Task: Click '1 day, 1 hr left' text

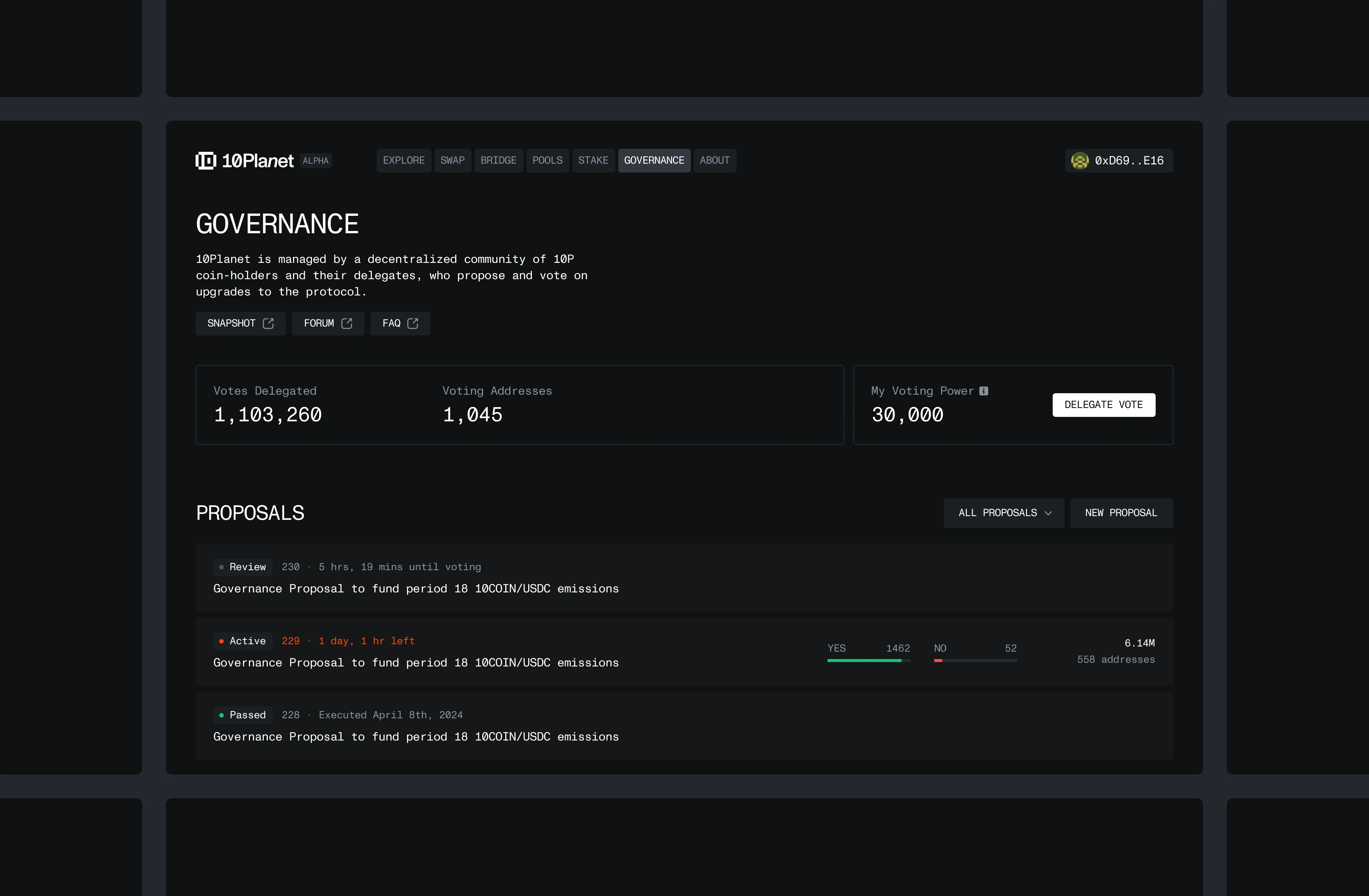Action: (366, 641)
